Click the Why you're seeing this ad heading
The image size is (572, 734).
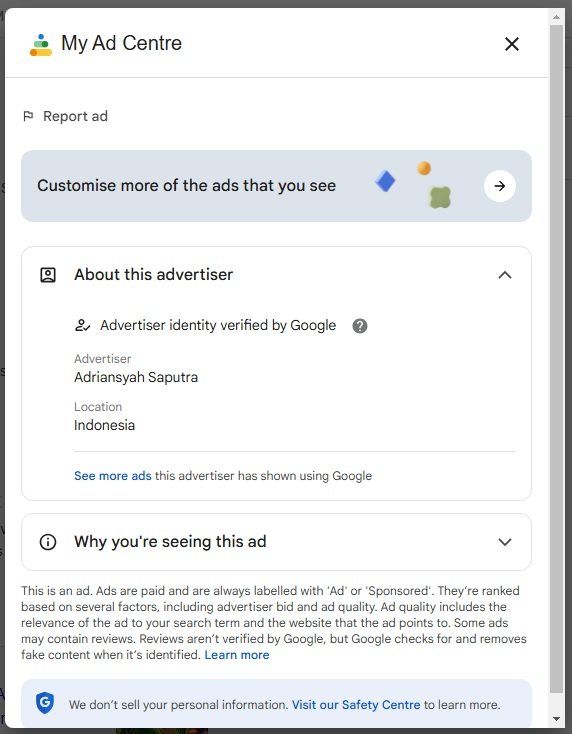point(170,542)
